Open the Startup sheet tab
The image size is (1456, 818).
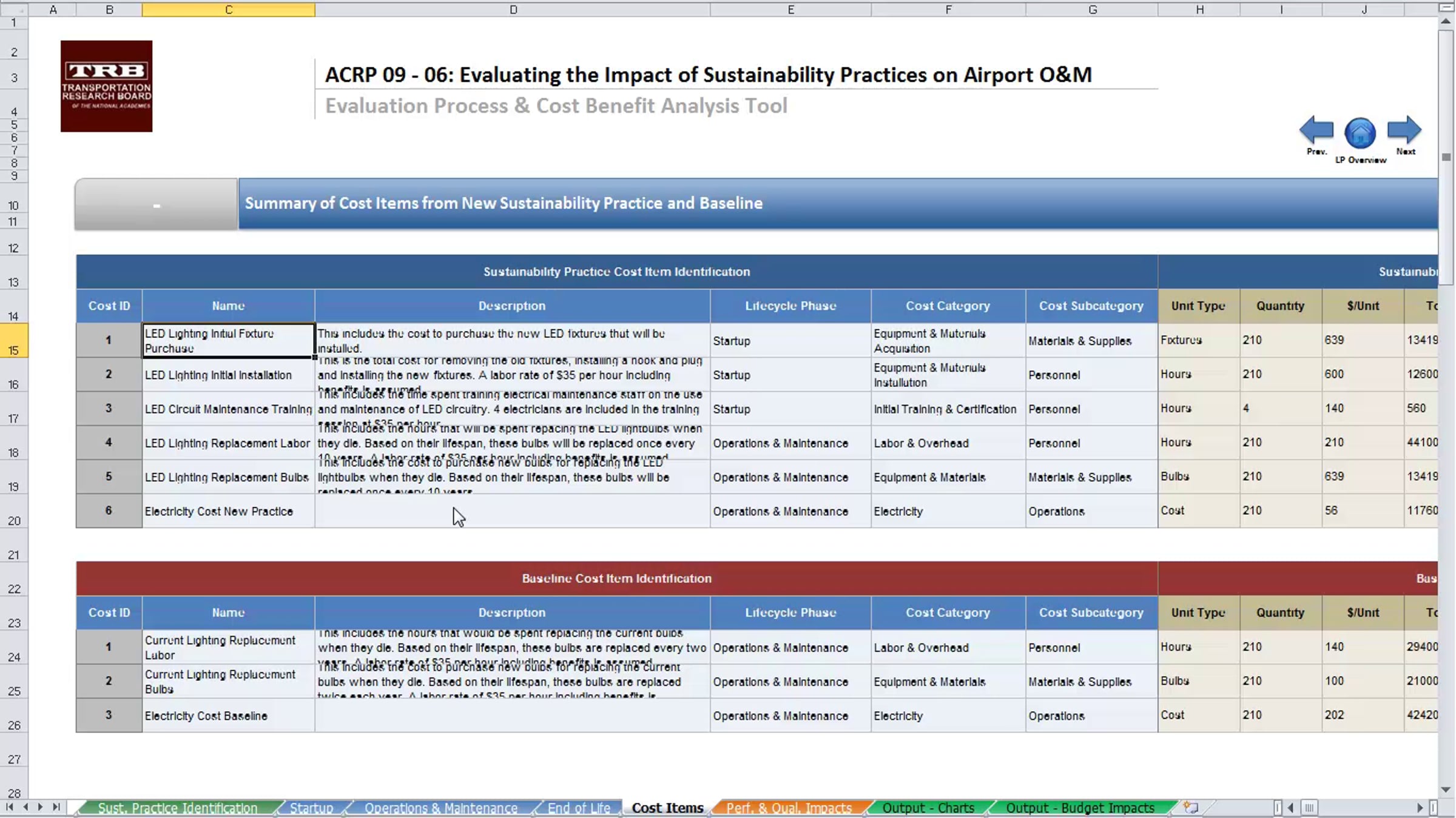point(311,808)
